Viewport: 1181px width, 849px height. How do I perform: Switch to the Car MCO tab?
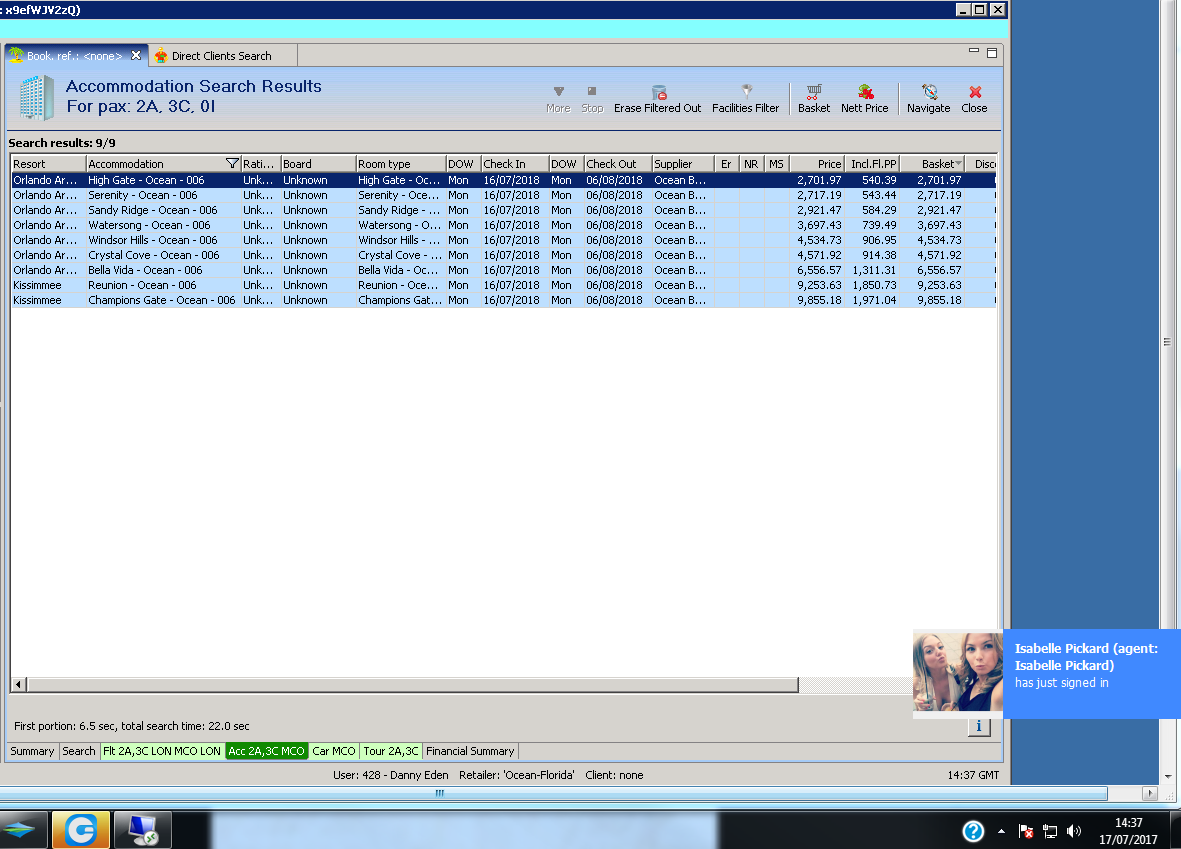(x=334, y=751)
